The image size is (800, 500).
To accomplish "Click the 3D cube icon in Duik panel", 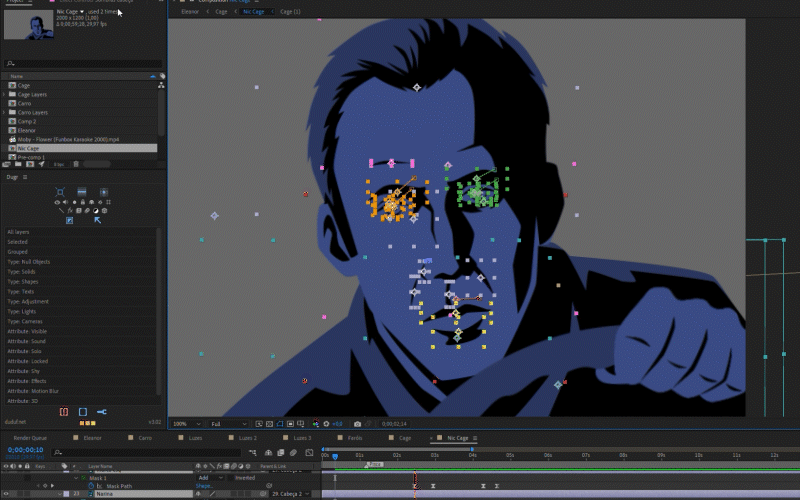I will [105, 210].
